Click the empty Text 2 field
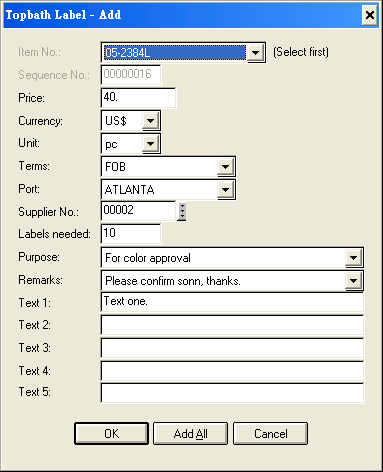383x472 pixels. pos(232,325)
